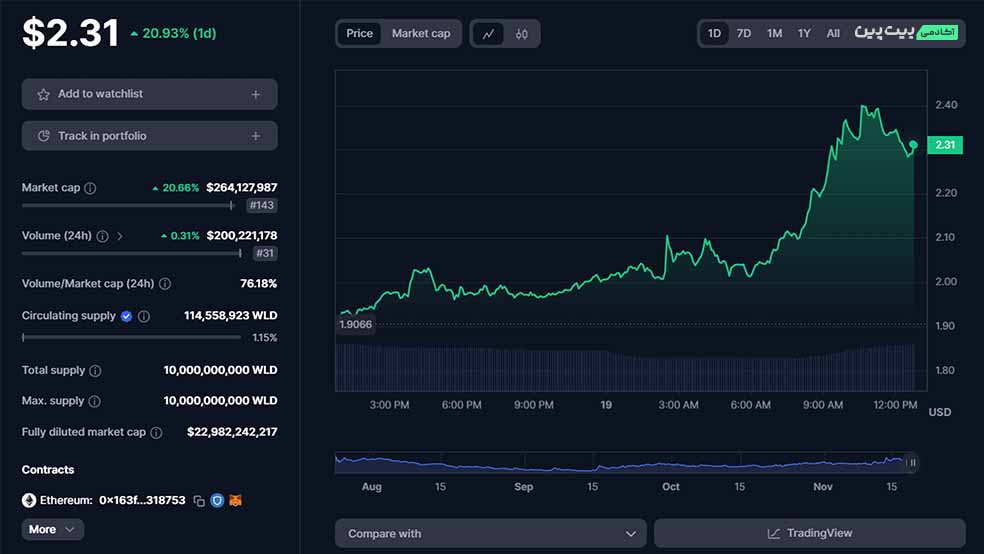The width and height of the screenshot is (984, 554).
Task: Click the MetaMask fox icon
Action: 236,500
